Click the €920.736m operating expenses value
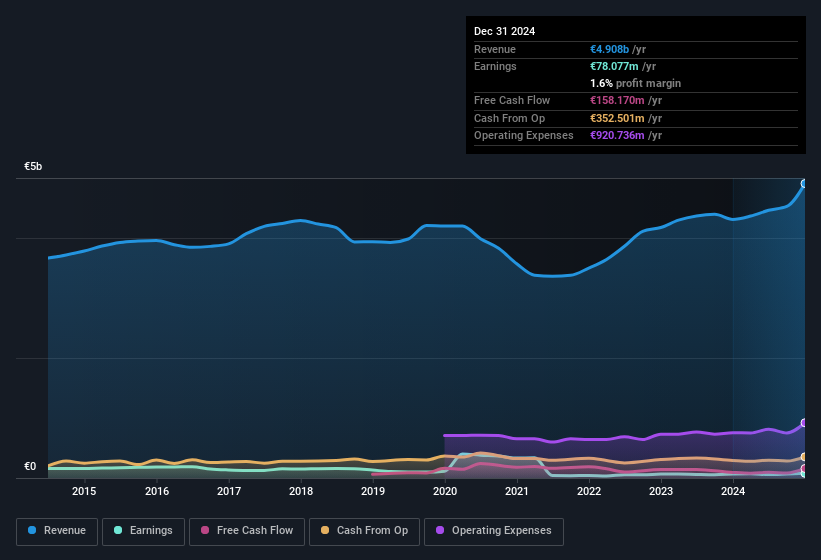 coord(617,136)
